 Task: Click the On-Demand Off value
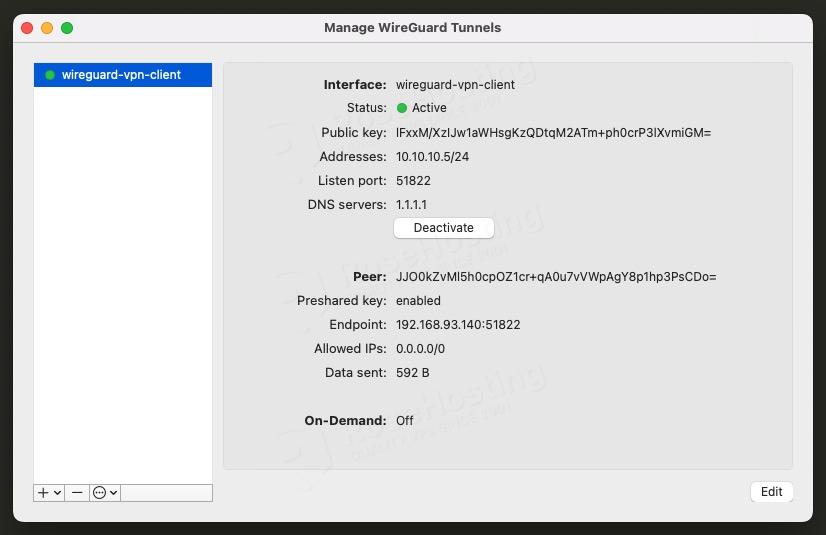405,421
